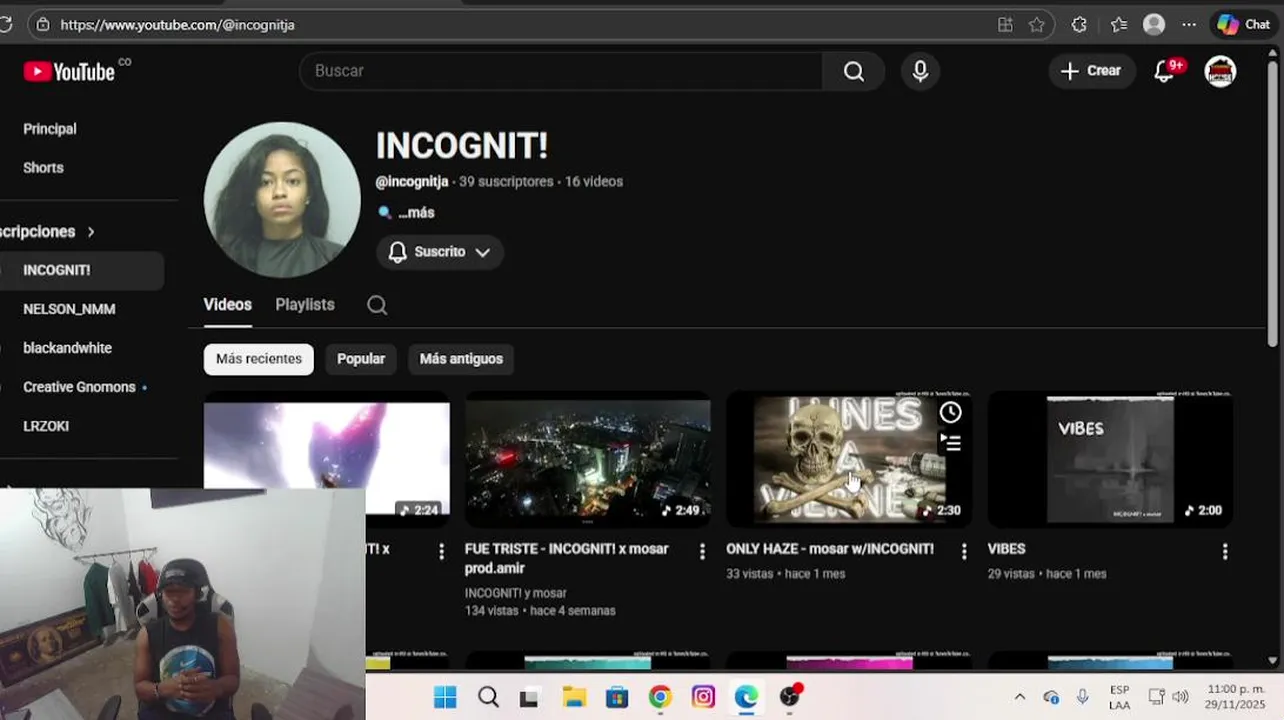
Task: Switch to the Videos tab
Action: tap(228, 305)
